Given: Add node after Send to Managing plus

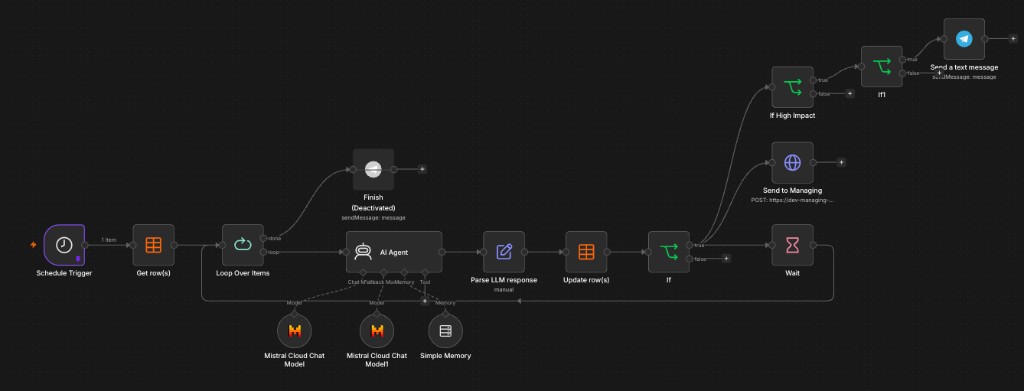Looking at the screenshot, I should [x=841, y=163].
